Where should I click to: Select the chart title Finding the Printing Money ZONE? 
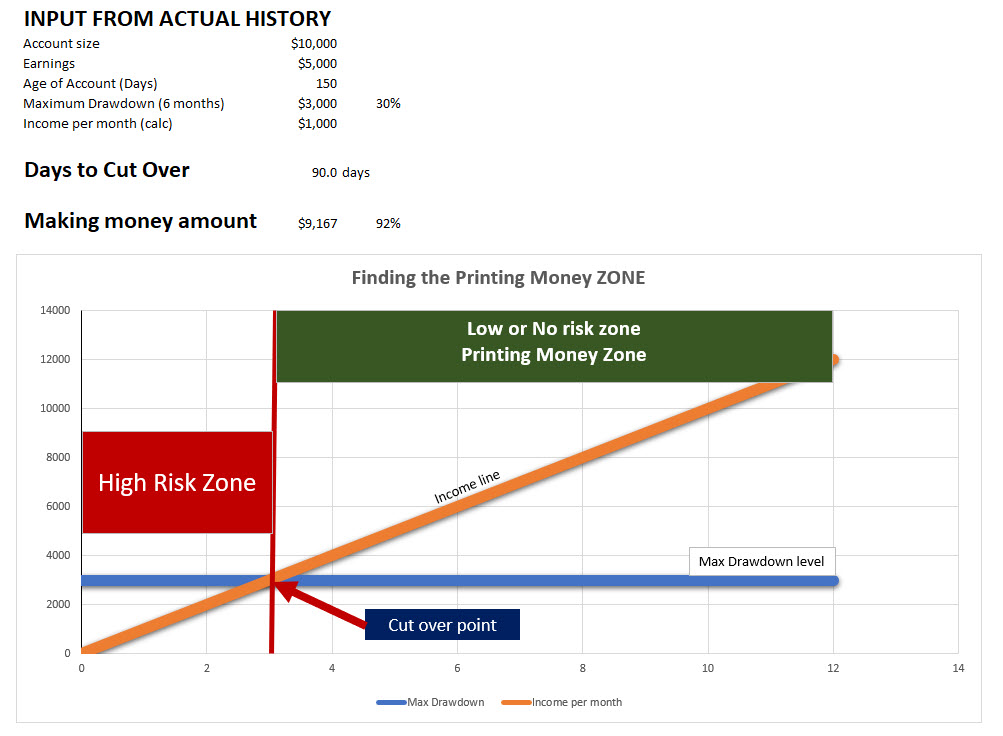(498, 278)
